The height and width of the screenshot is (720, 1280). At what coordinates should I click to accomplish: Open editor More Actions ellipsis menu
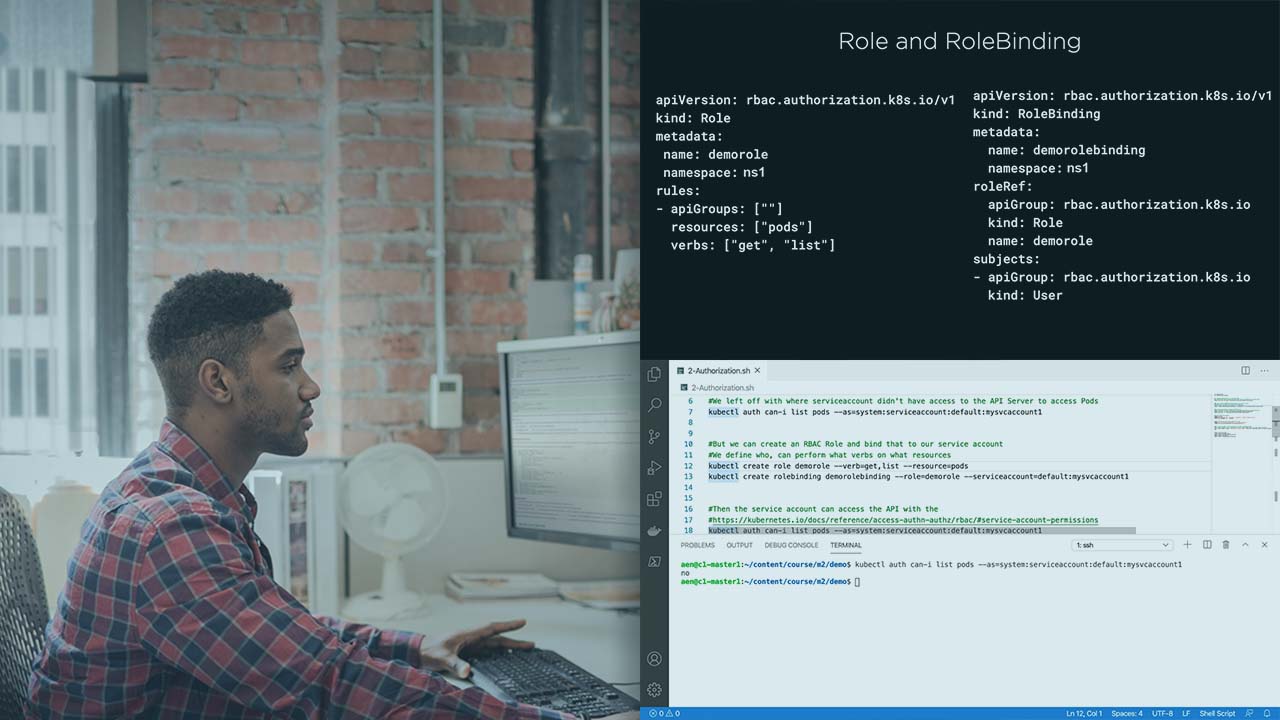[x=1264, y=371]
